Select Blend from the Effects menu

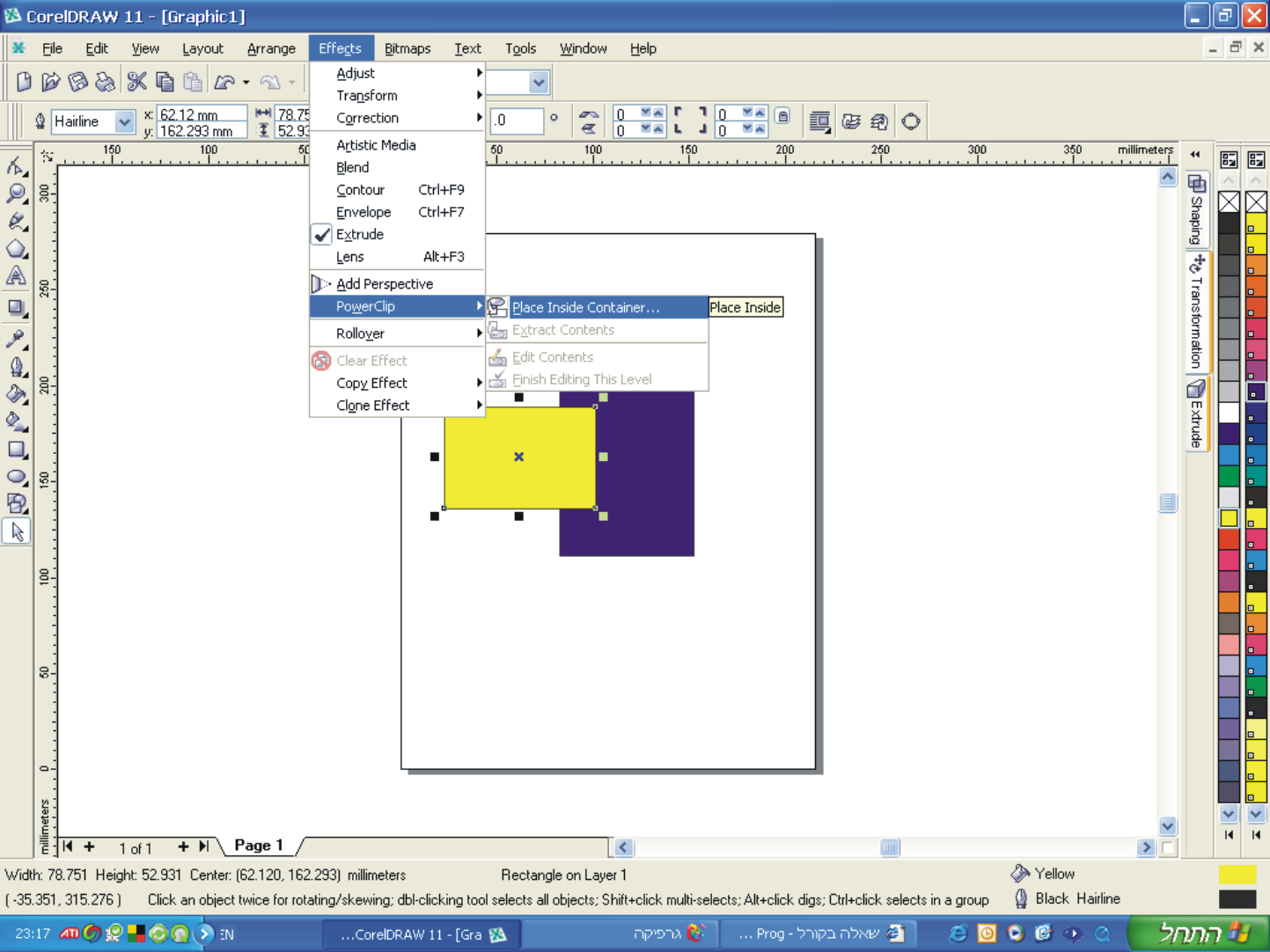click(398, 167)
